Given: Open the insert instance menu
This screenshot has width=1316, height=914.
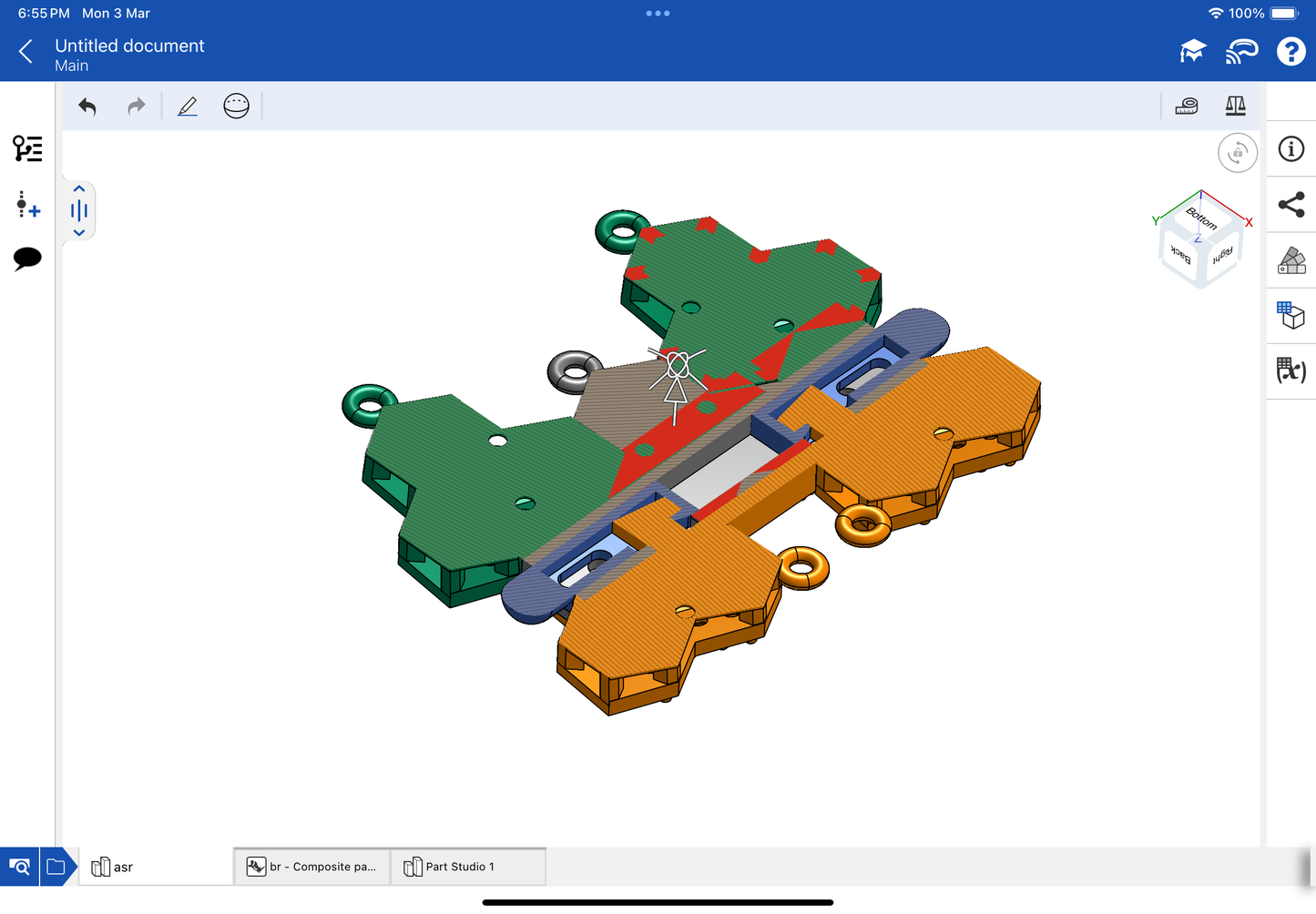Looking at the screenshot, I should click(x=27, y=204).
